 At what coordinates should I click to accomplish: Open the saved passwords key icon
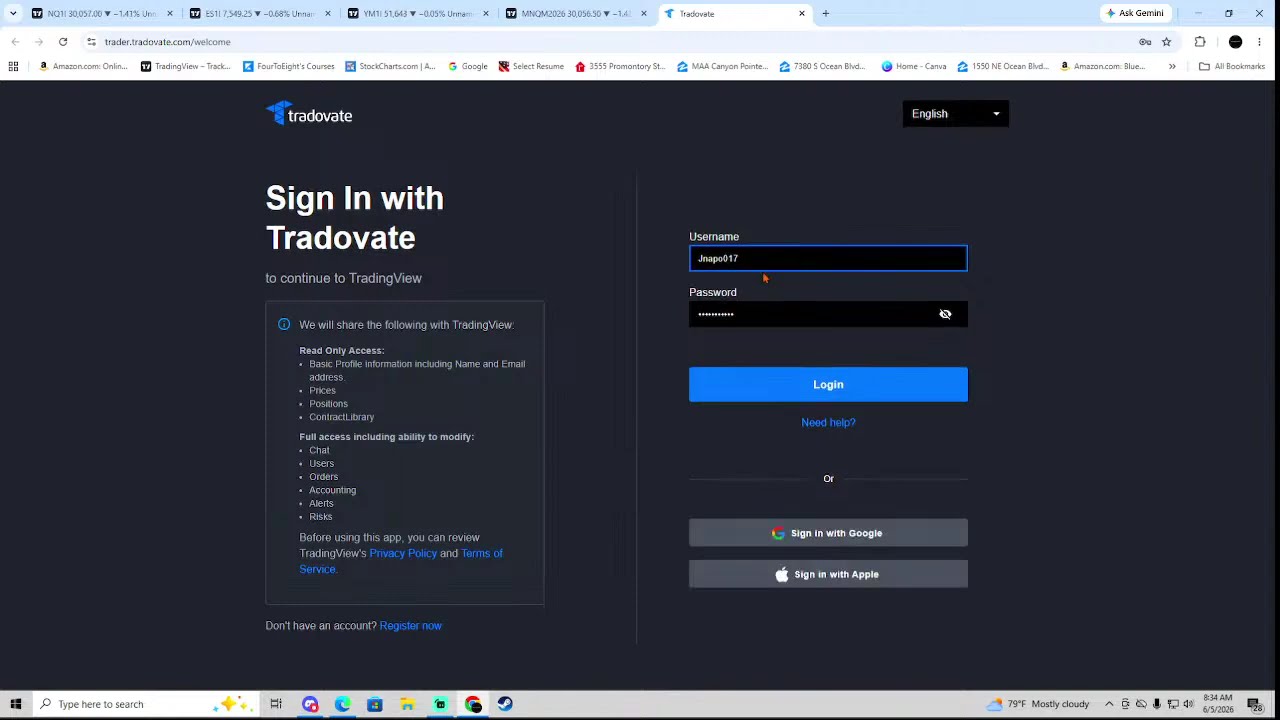[x=1145, y=42]
